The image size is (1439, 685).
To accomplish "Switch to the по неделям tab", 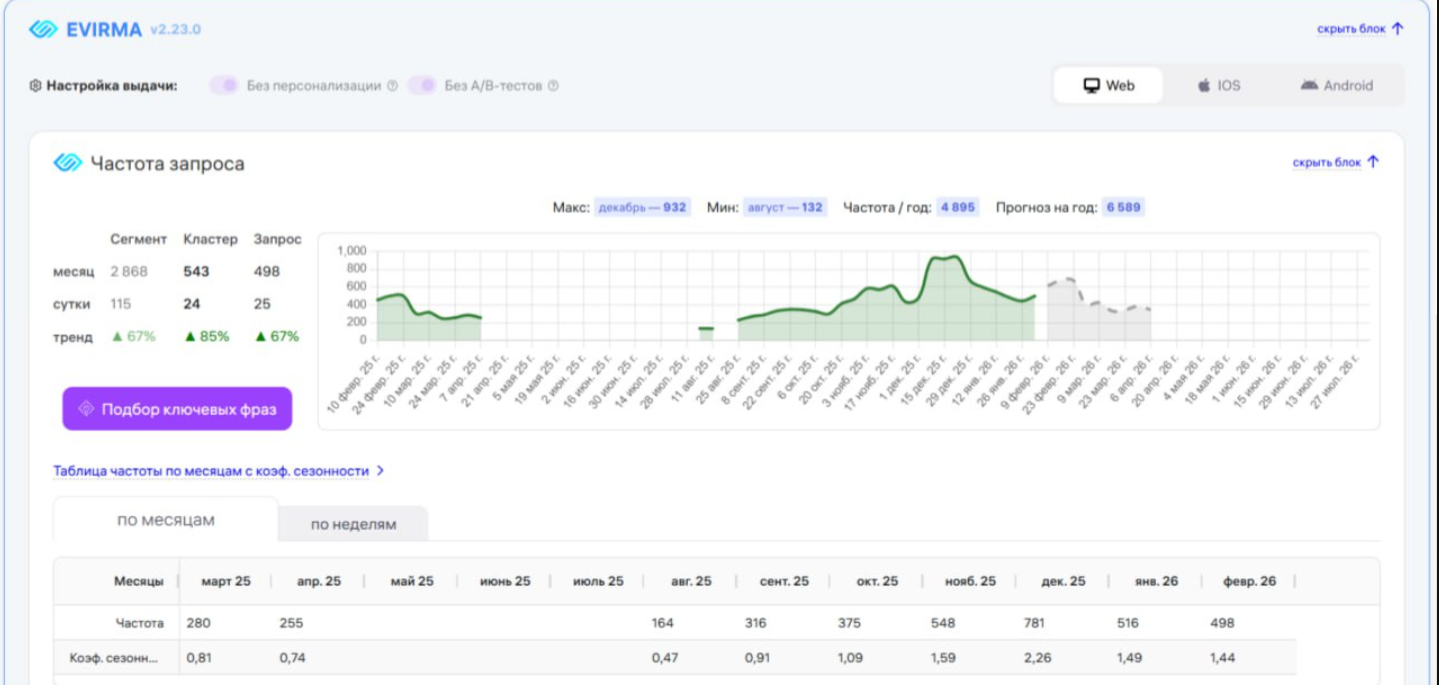I will pos(353,524).
